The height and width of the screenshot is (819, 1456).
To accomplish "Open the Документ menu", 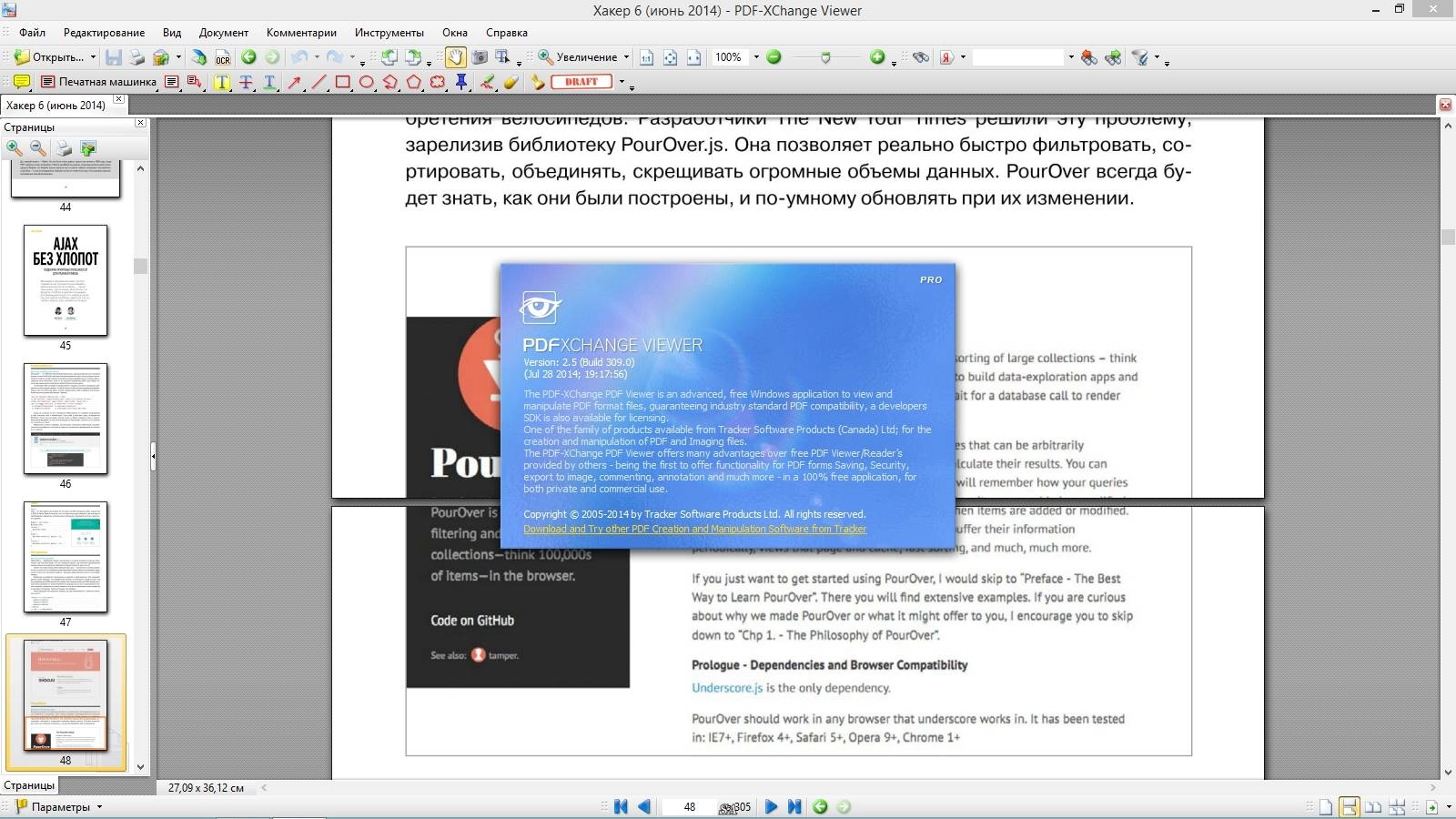I will coord(224,33).
